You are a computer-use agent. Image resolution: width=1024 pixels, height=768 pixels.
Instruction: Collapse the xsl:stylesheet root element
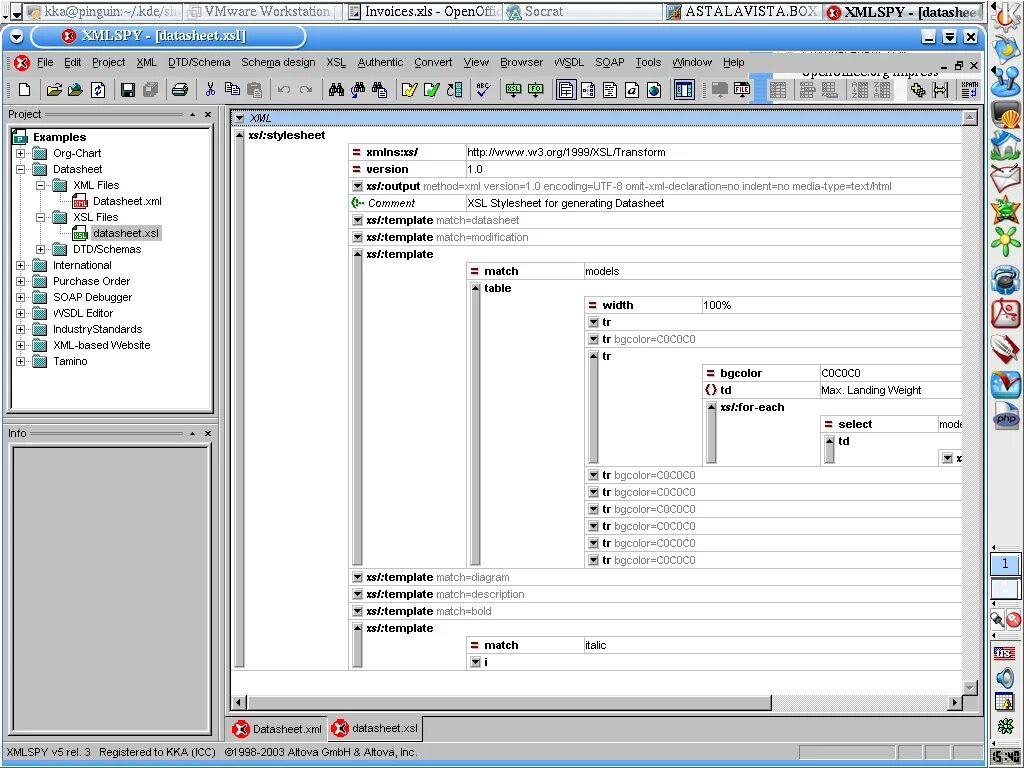(x=240, y=135)
